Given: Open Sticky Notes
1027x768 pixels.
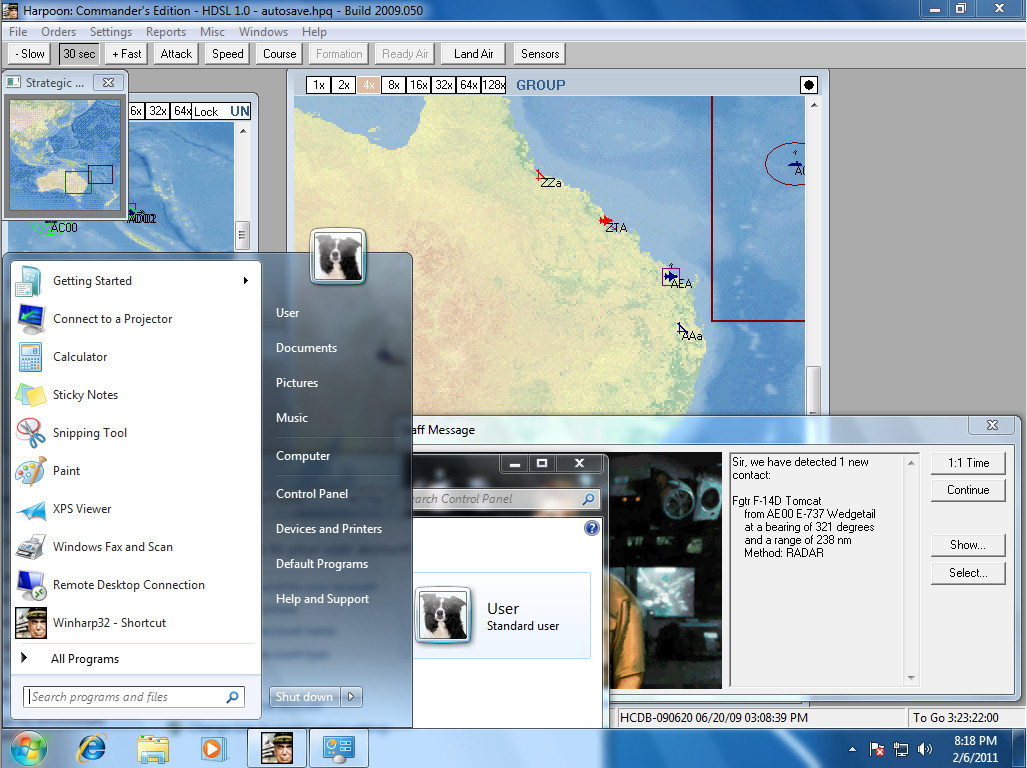Looking at the screenshot, I should [x=134, y=395].
